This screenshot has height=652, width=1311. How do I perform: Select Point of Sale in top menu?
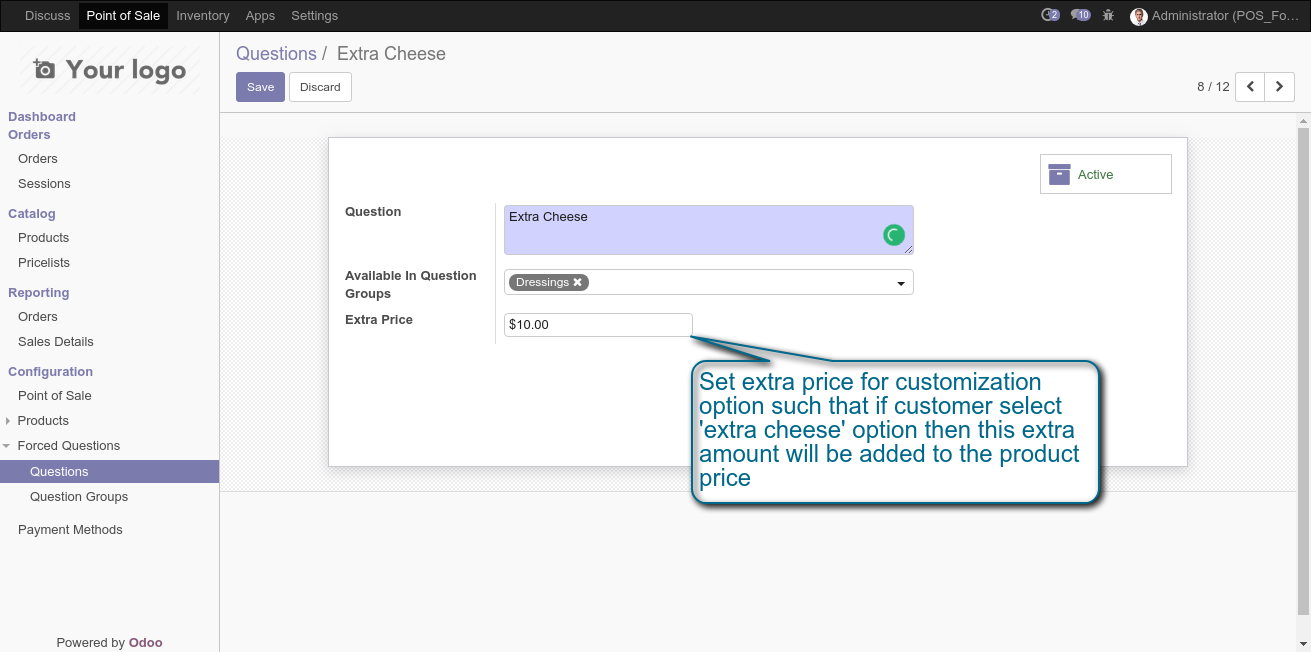(123, 16)
